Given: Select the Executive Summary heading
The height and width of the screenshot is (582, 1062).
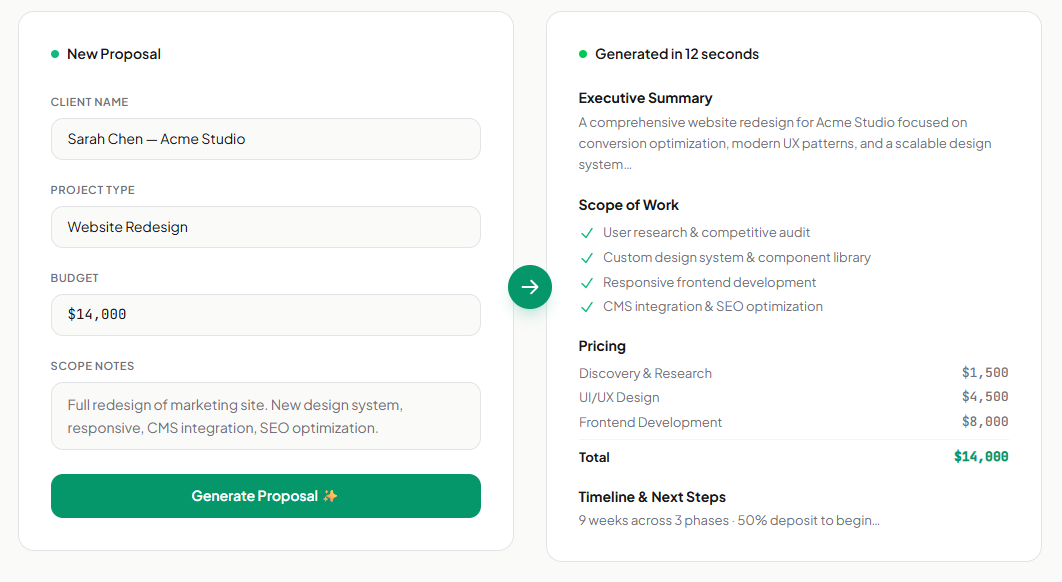Looking at the screenshot, I should pyautogui.click(x=645, y=98).
